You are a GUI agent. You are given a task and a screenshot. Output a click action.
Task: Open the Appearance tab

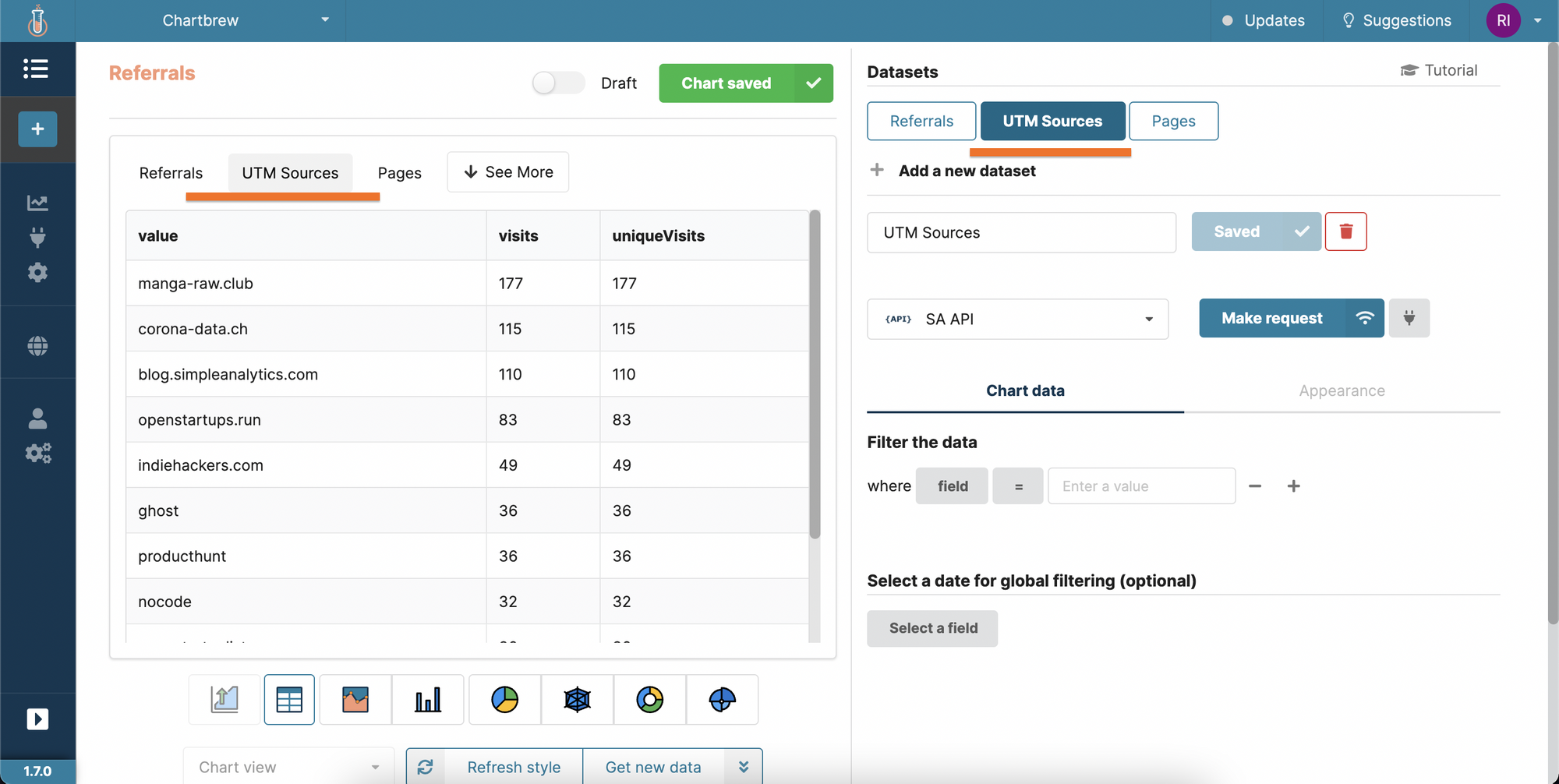(1342, 390)
